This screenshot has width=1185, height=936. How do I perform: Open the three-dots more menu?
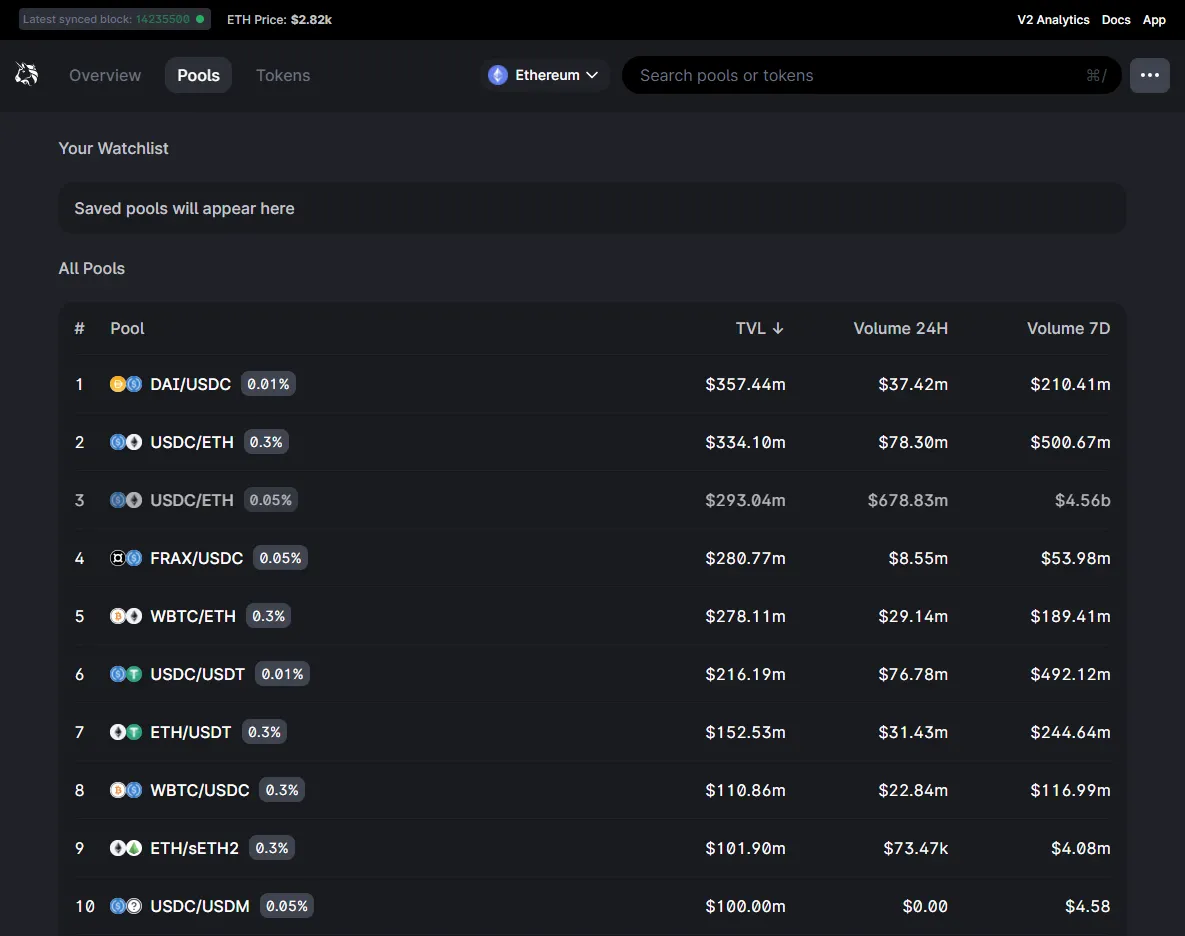coord(1149,75)
